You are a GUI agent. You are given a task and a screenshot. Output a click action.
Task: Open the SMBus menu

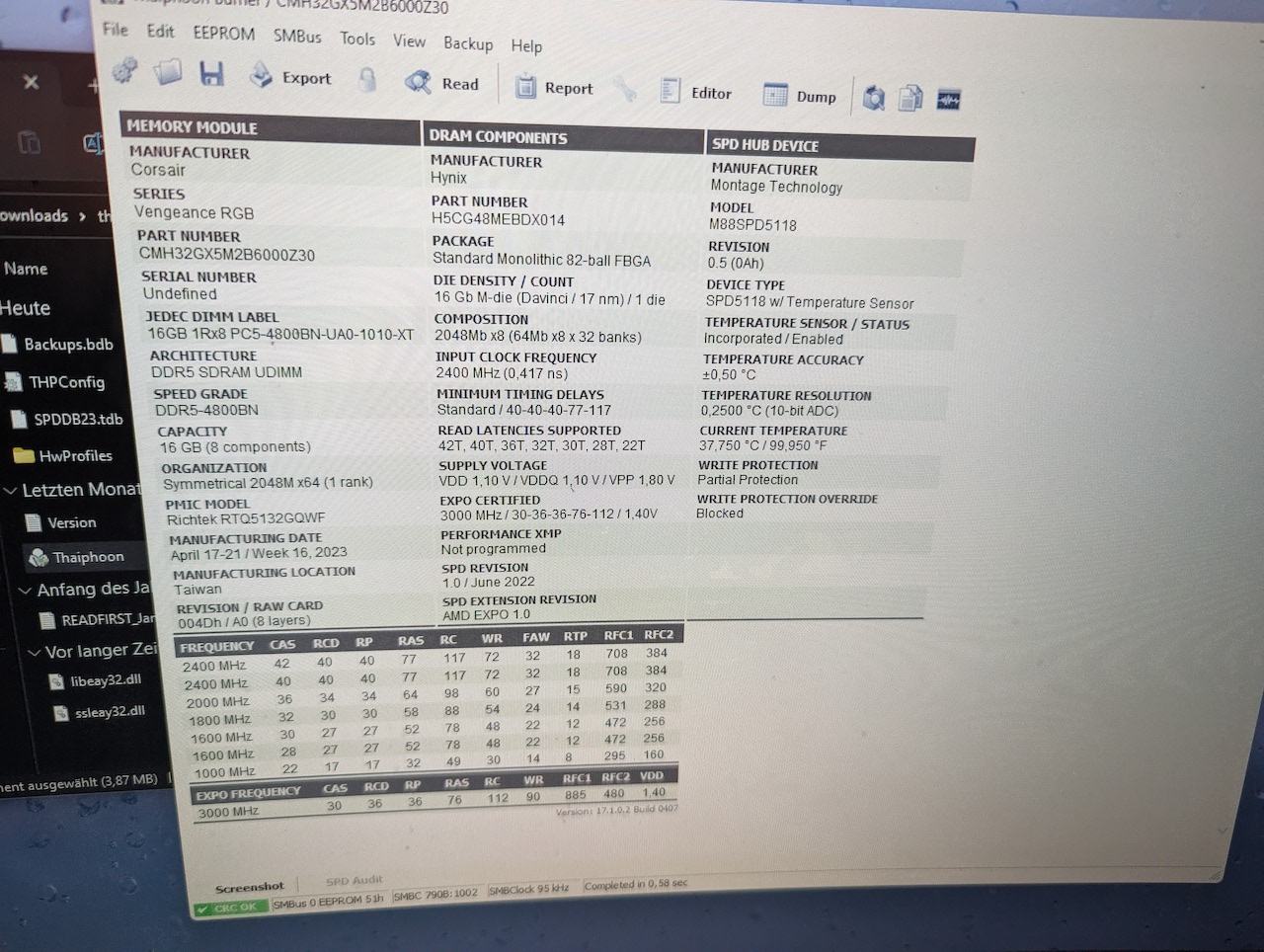[x=297, y=36]
